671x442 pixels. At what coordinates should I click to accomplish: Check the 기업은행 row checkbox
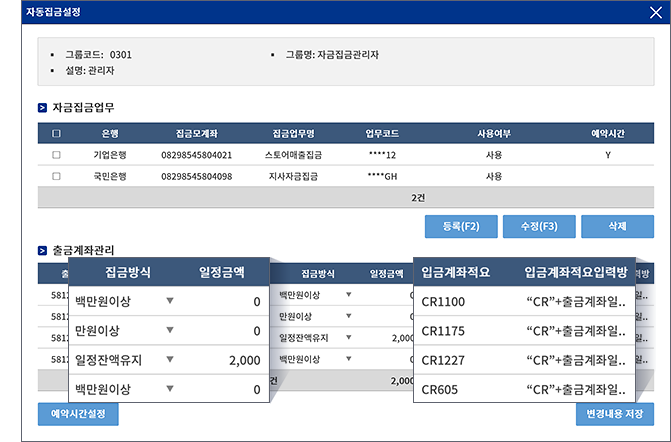[56, 155]
